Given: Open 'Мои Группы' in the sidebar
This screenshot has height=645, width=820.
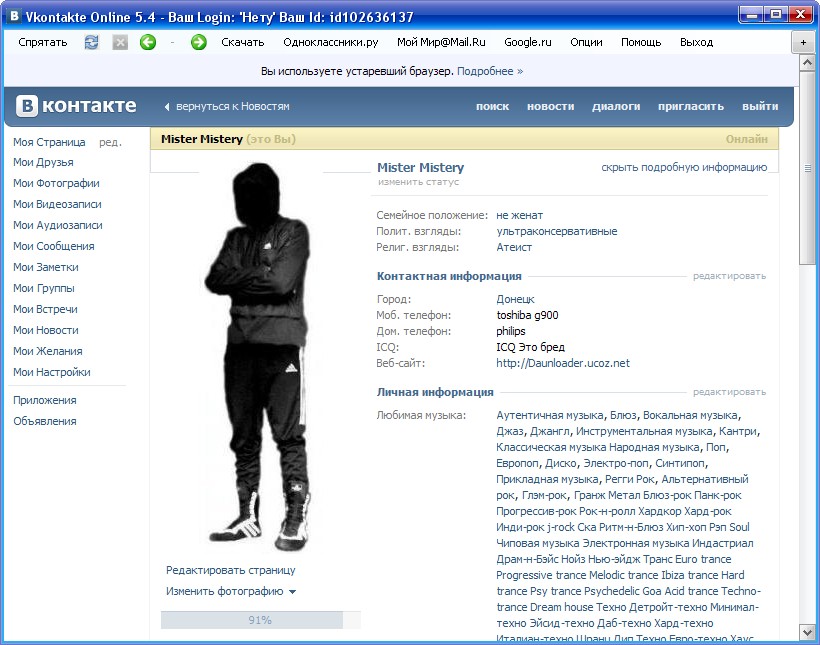Looking at the screenshot, I should pyautogui.click(x=44, y=288).
